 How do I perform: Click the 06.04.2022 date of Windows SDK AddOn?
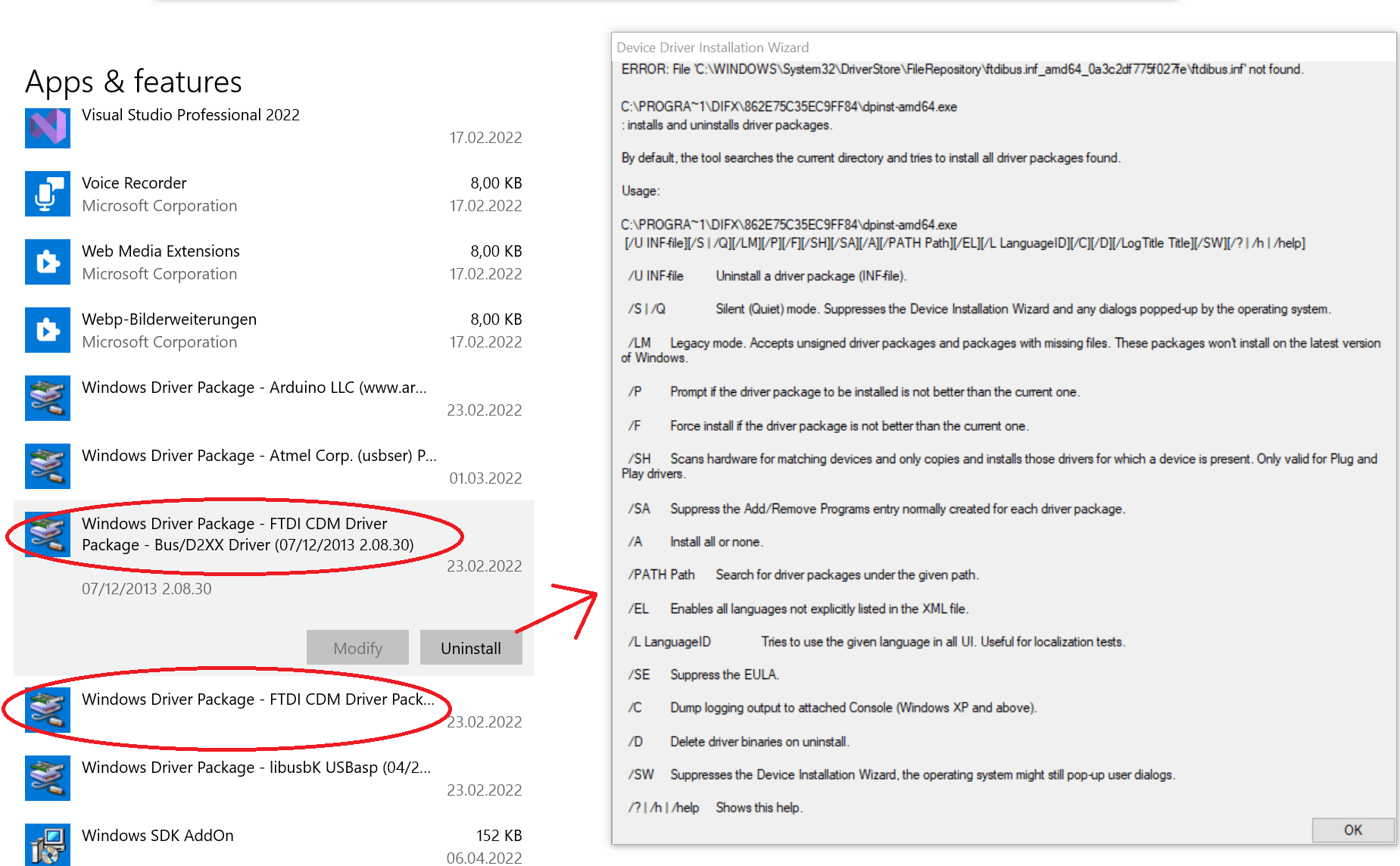click(x=484, y=858)
